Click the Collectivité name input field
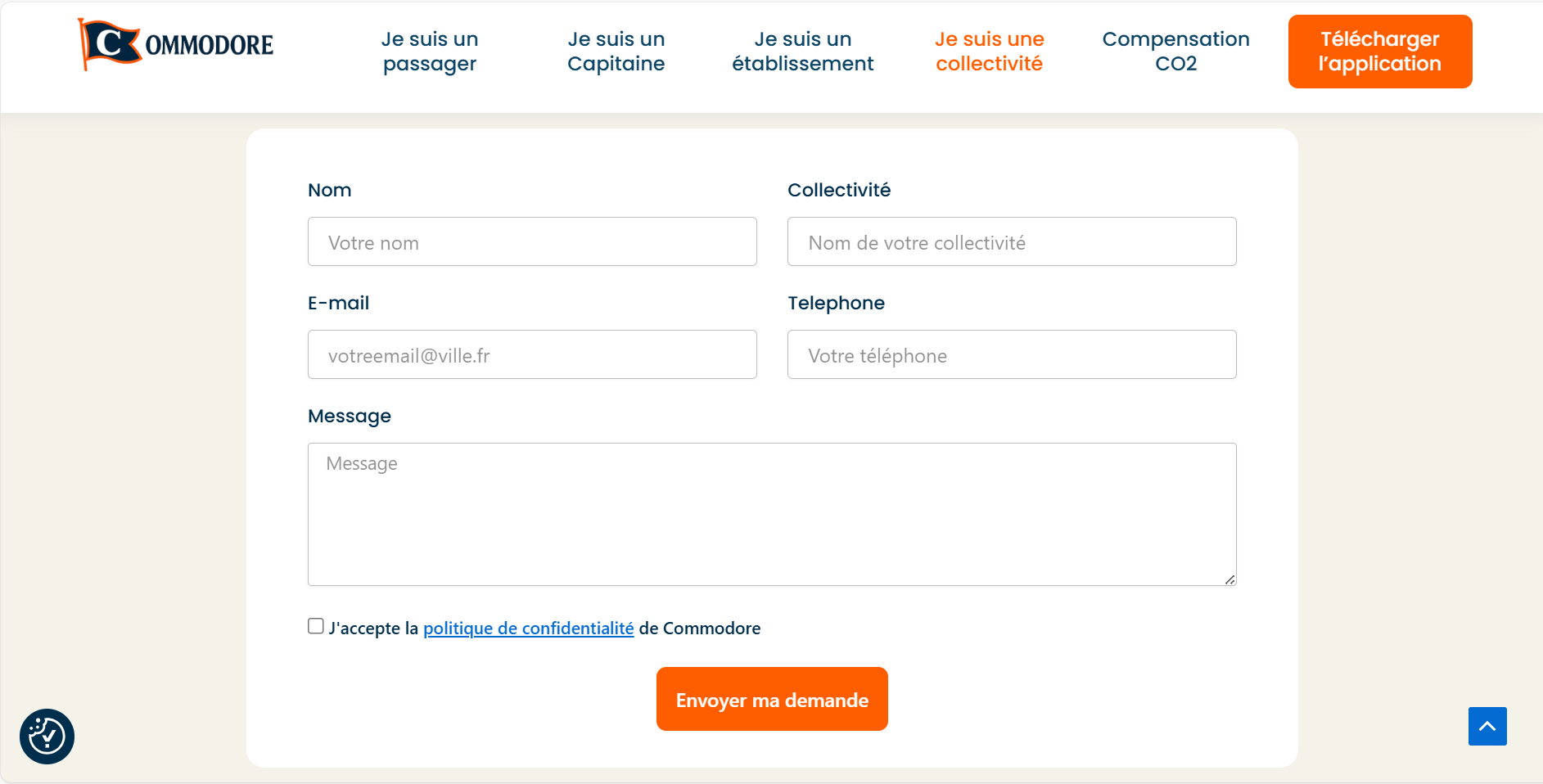Viewport: 1543px width, 784px height. pyautogui.click(x=1012, y=241)
